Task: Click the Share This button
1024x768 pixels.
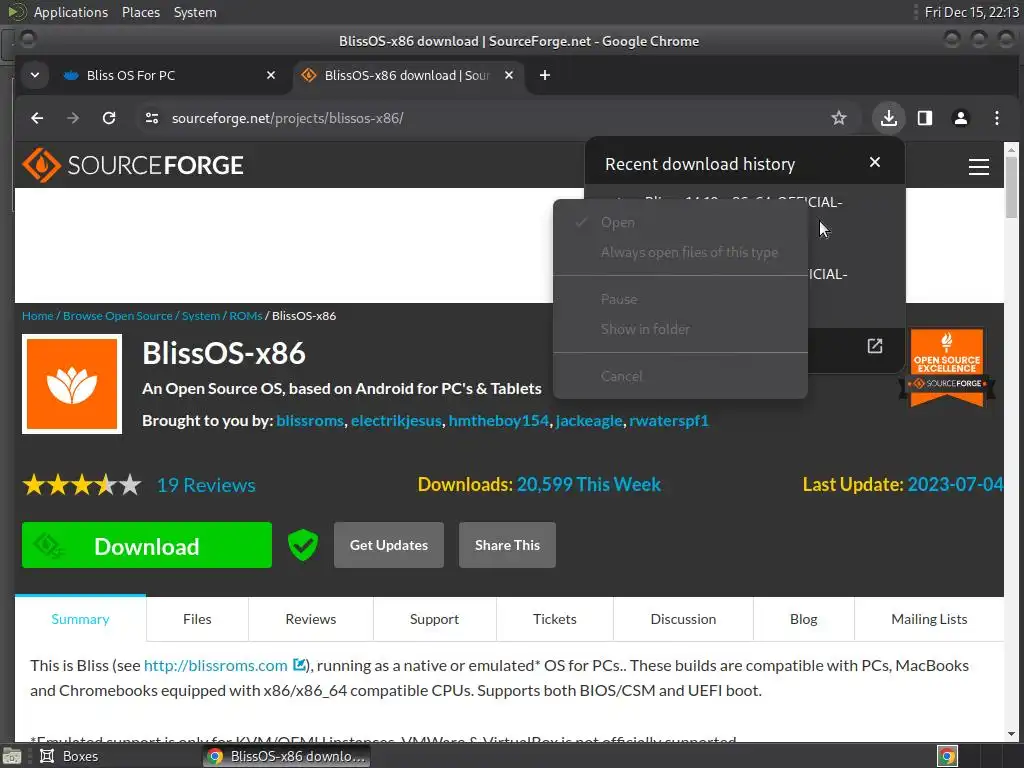Action: pyautogui.click(x=507, y=545)
